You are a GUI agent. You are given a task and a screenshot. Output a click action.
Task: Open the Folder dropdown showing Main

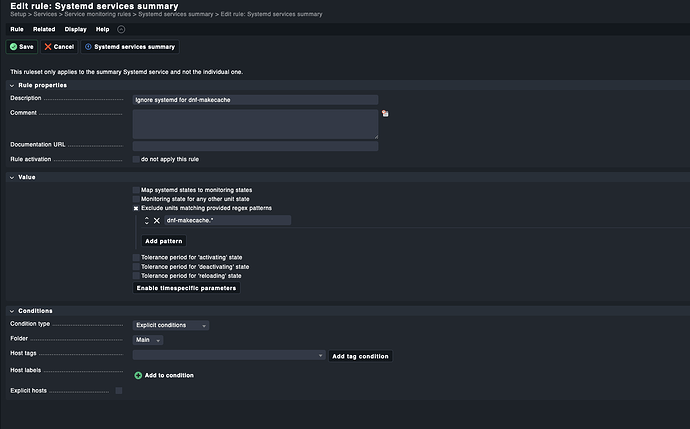pyautogui.click(x=148, y=340)
